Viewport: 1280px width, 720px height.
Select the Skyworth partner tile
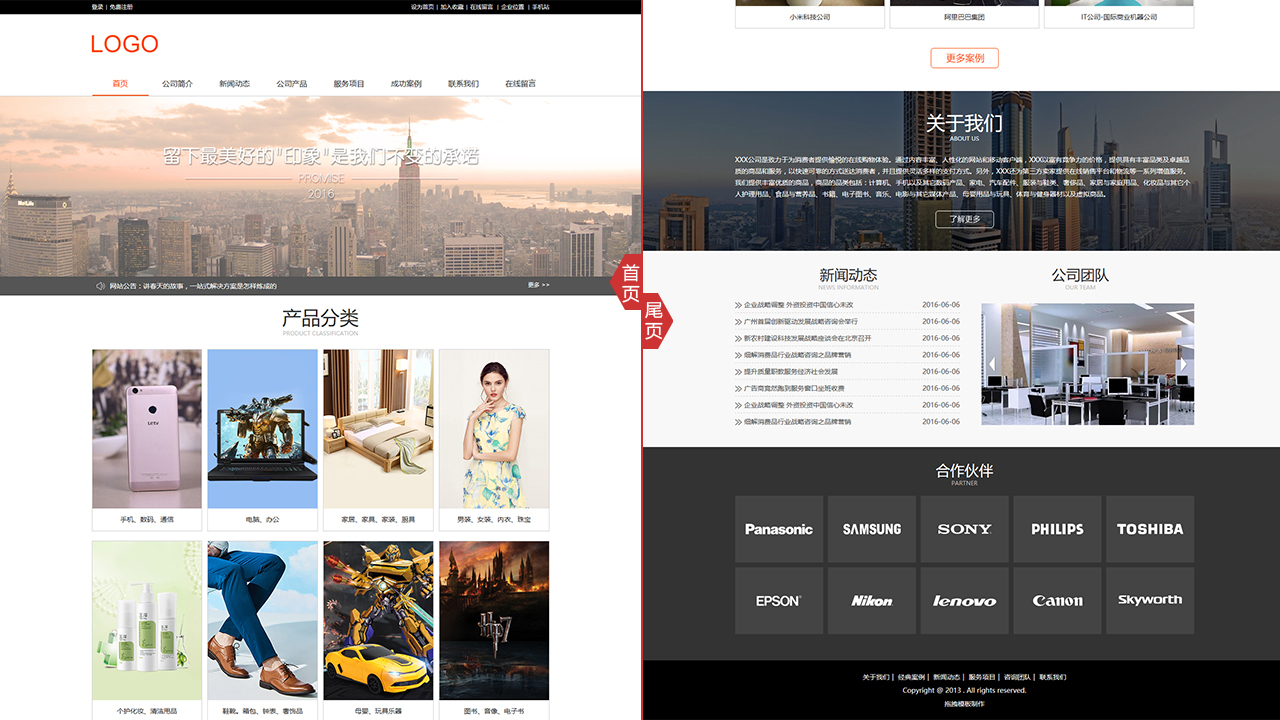(x=1149, y=601)
